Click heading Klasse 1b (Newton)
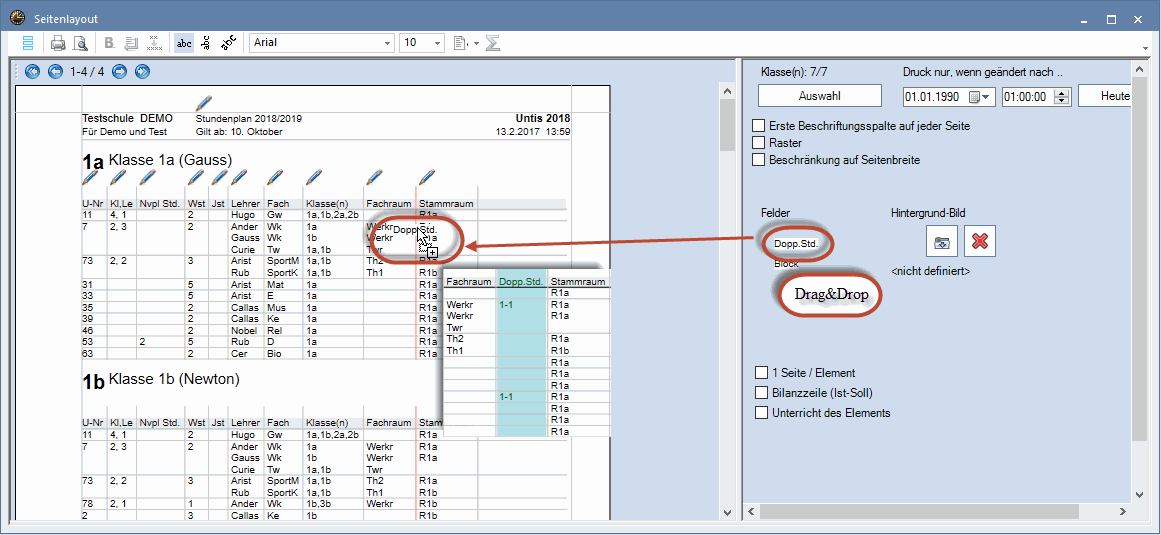Image resolution: width=1161 pixels, height=535 pixels. click(x=174, y=379)
